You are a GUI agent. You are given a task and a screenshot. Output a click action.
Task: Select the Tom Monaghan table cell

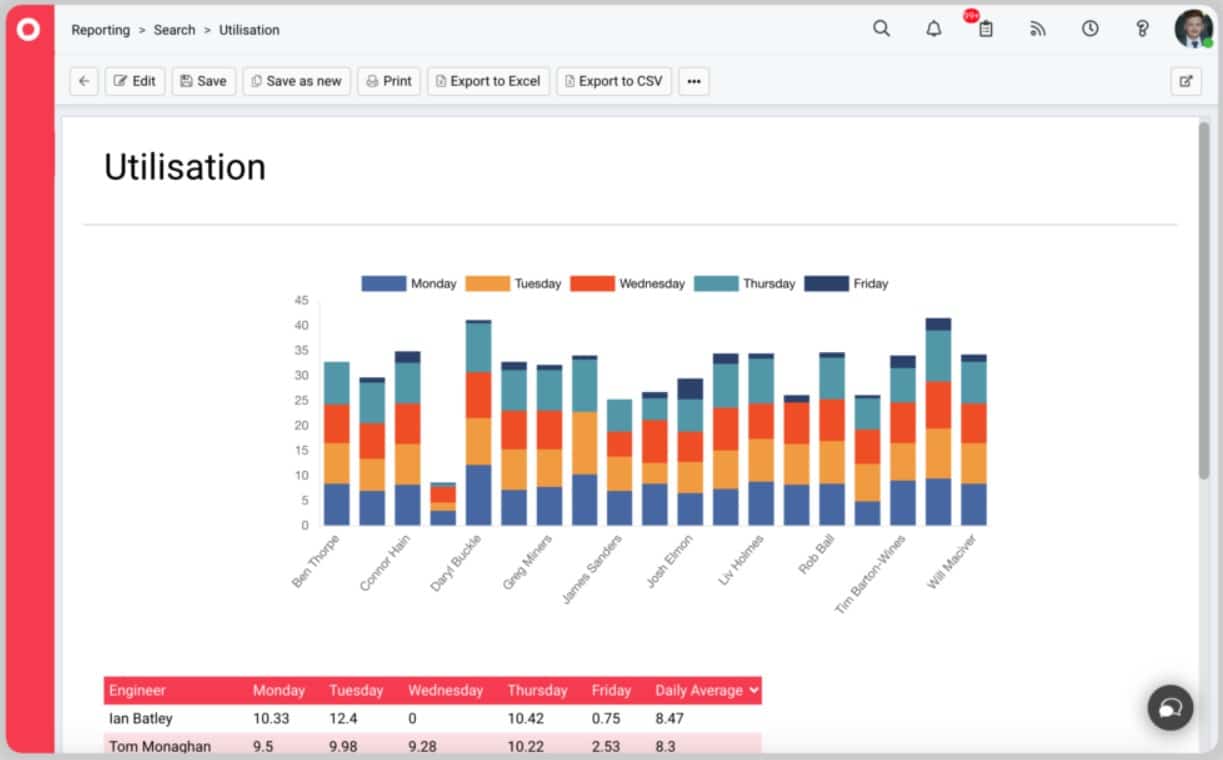160,745
